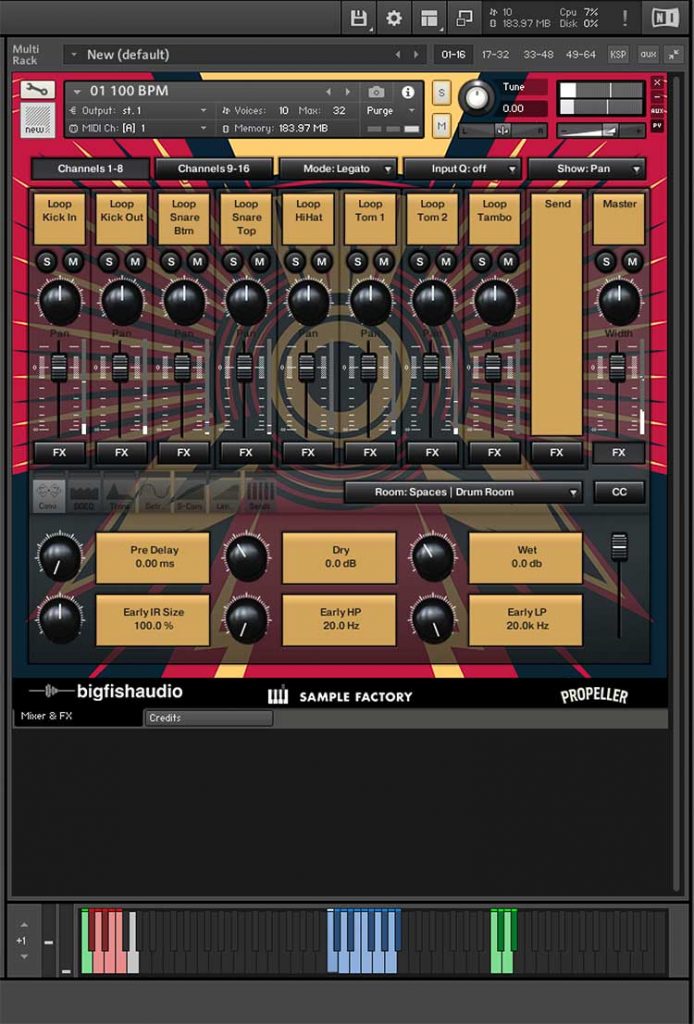Screen dimensions: 694x1024
Task: Select the 17-32 rack page
Action: point(495,54)
